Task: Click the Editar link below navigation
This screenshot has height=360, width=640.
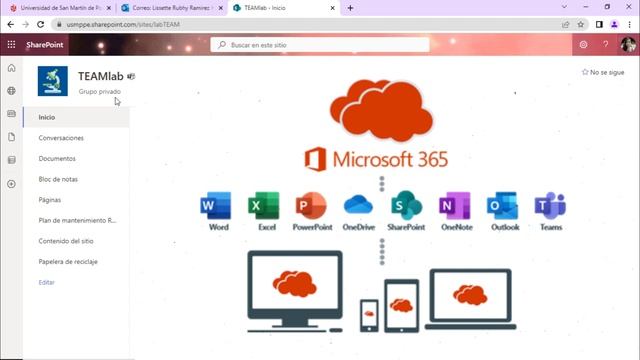Action: 47,282
